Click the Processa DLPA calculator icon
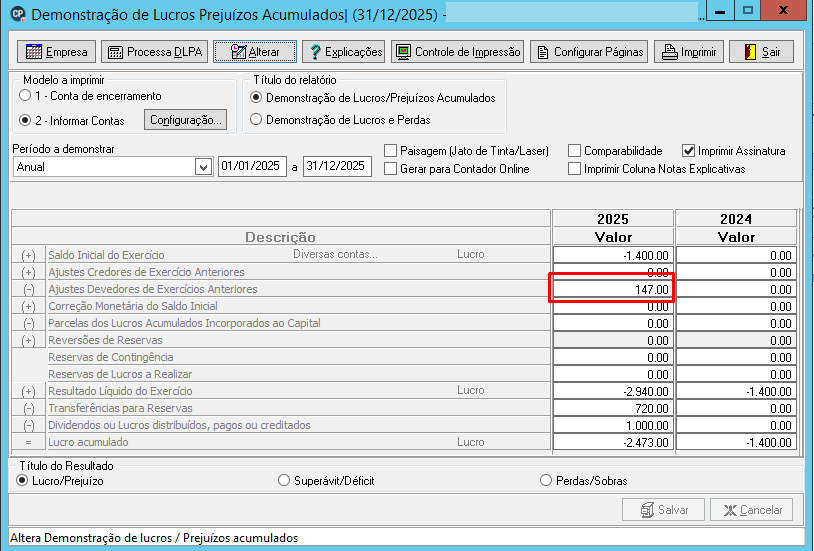814x551 pixels. pos(115,52)
